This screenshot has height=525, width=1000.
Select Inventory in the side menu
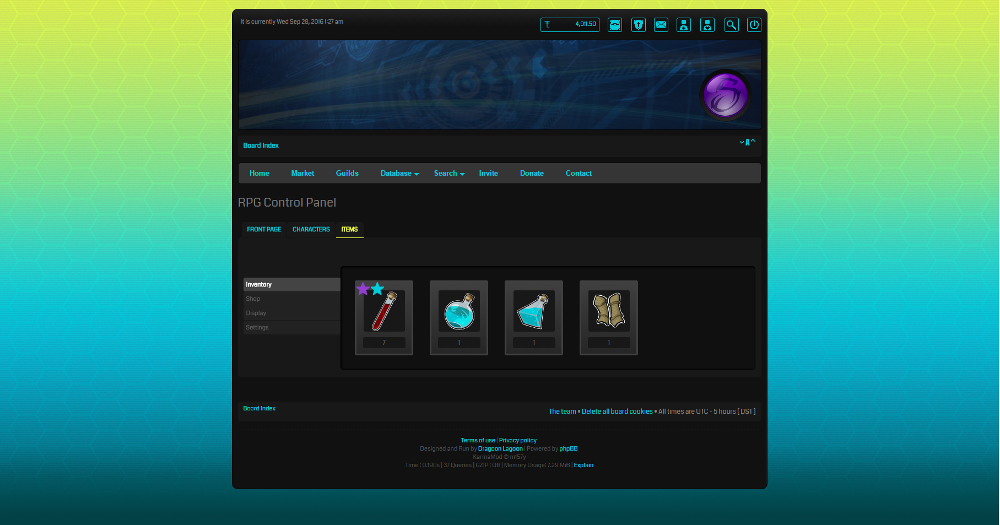click(x=292, y=285)
